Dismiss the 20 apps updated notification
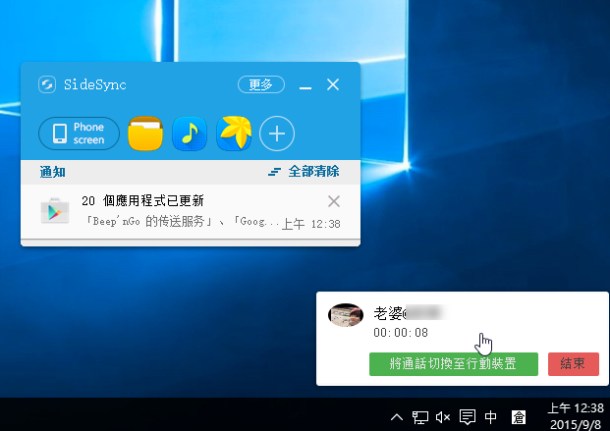Screen dimensions: 610x431 (x=334, y=201)
